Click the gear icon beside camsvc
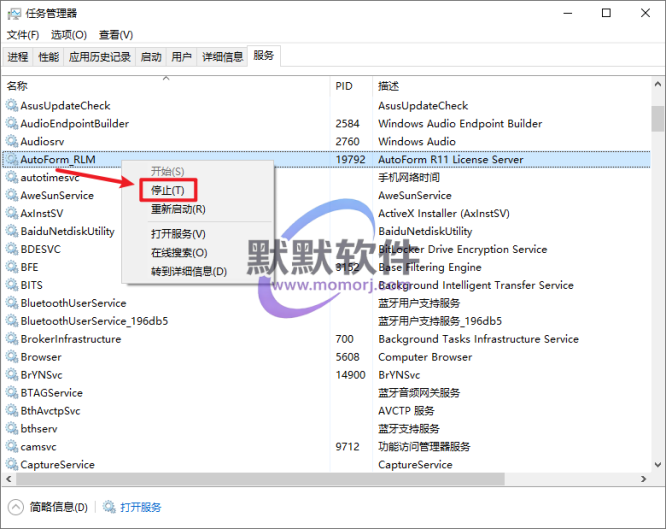Screen dimensions: 666x529 (x=12, y=447)
